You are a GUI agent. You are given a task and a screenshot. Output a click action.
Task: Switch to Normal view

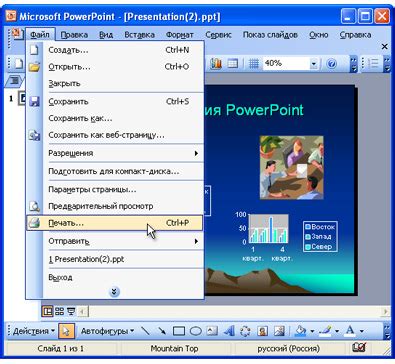point(47,311)
